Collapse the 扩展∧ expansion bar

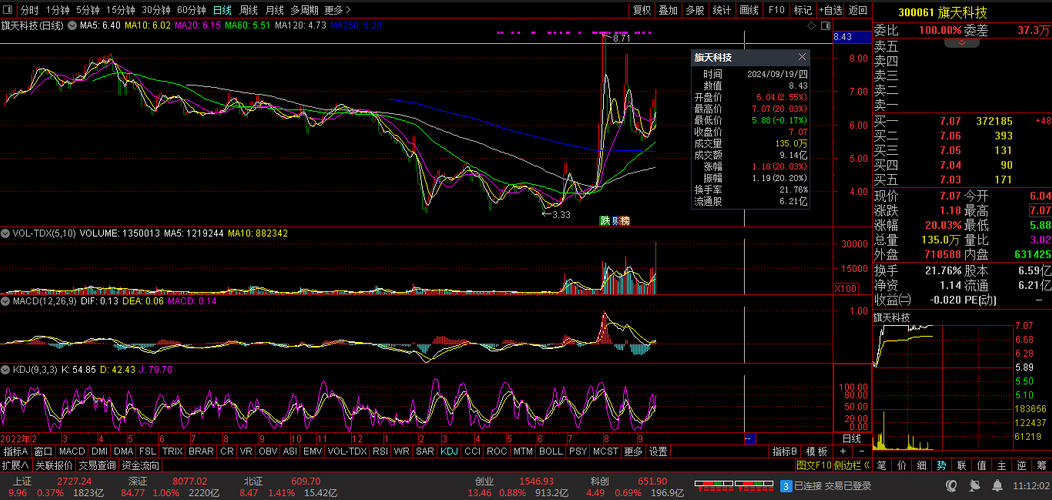(15, 465)
